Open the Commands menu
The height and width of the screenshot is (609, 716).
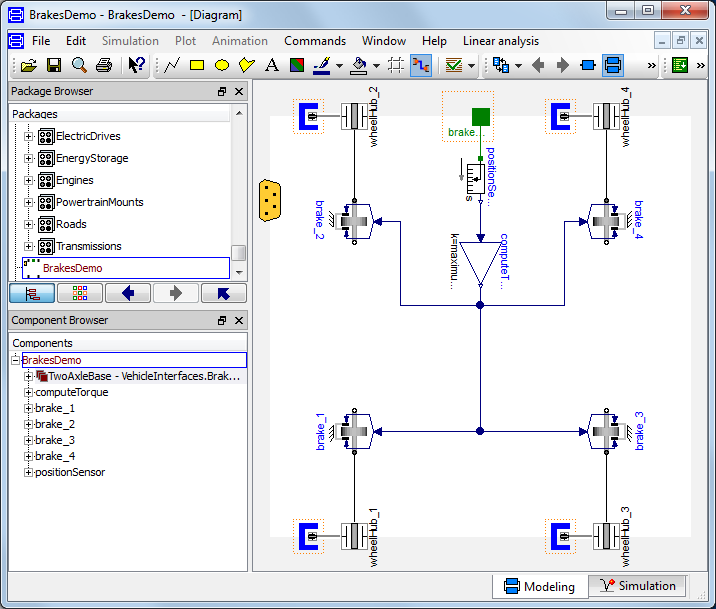point(314,41)
